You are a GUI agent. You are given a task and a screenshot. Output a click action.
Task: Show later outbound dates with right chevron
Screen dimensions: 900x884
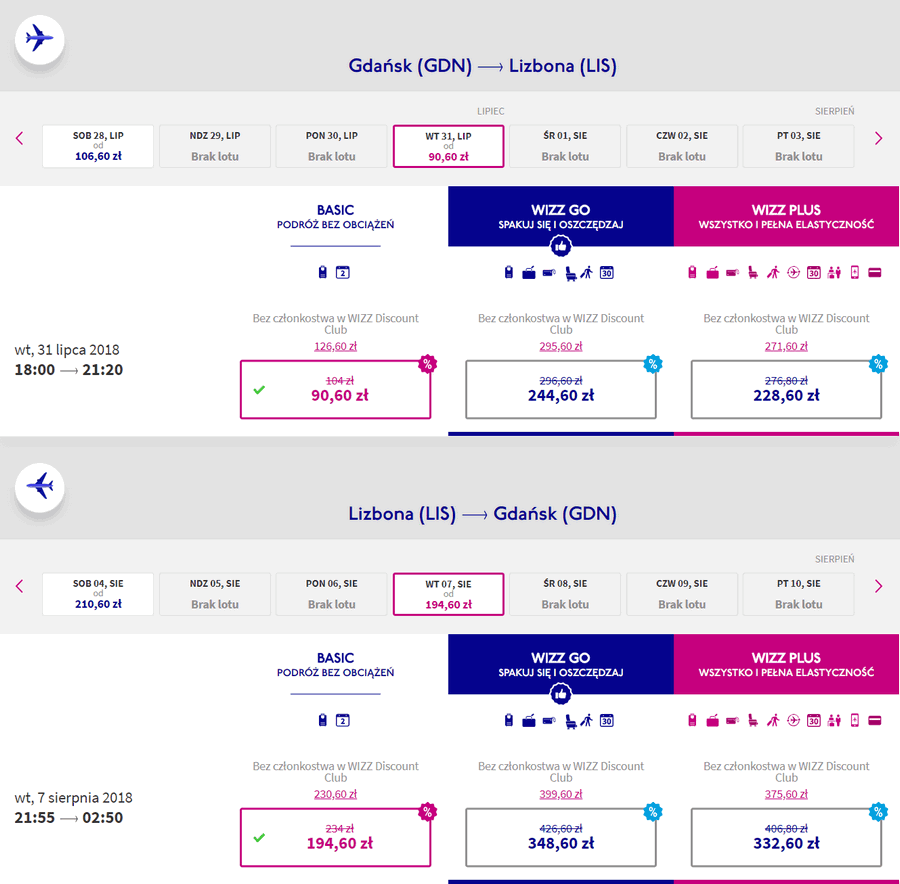point(878,138)
